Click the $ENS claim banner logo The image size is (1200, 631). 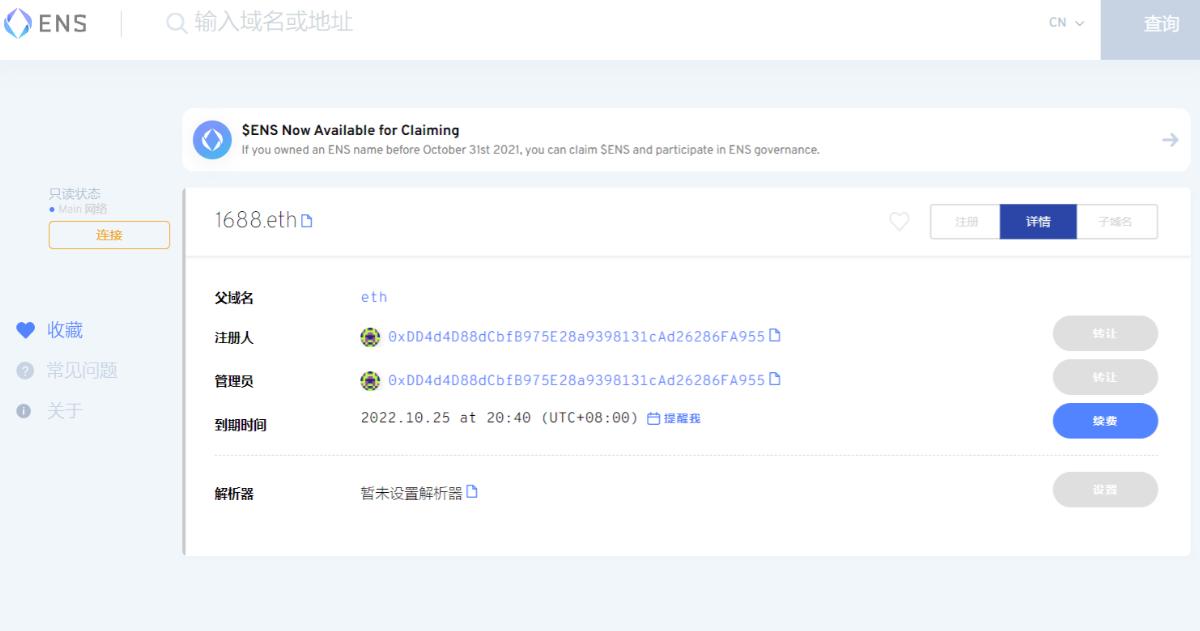[x=212, y=140]
